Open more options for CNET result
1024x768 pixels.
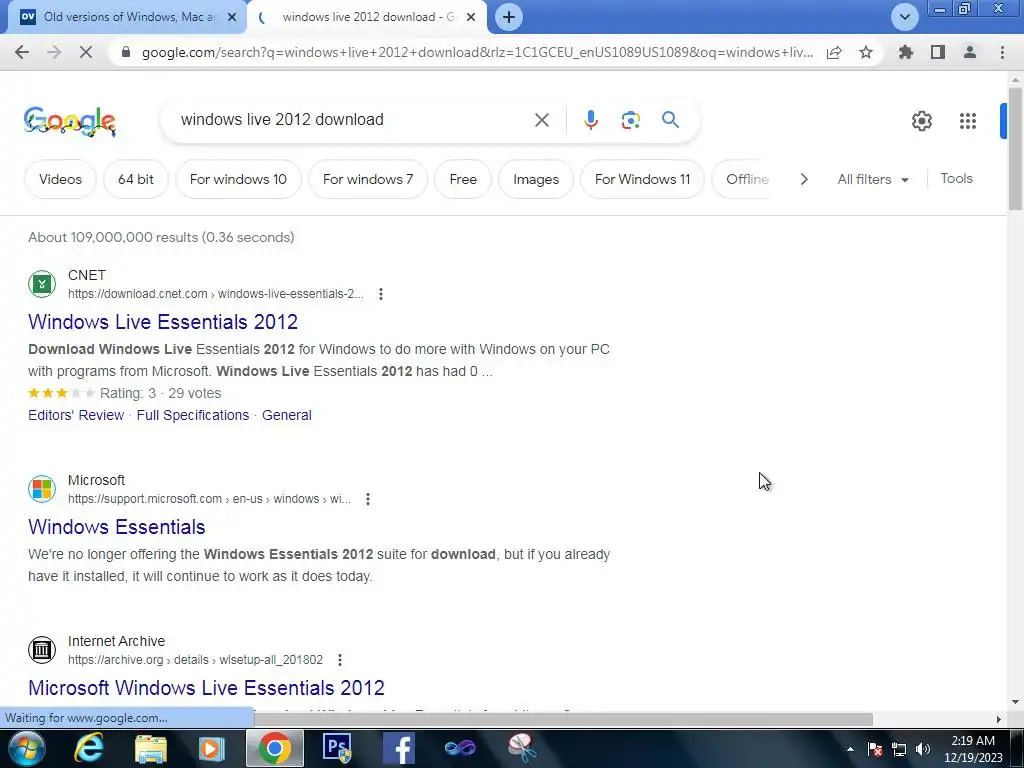(x=381, y=294)
